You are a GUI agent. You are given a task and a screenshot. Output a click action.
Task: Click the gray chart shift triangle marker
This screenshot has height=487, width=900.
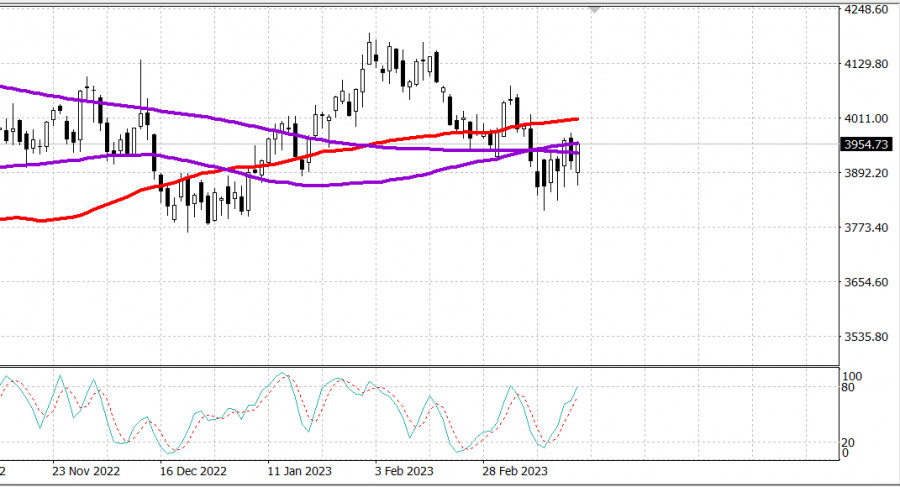click(596, 9)
